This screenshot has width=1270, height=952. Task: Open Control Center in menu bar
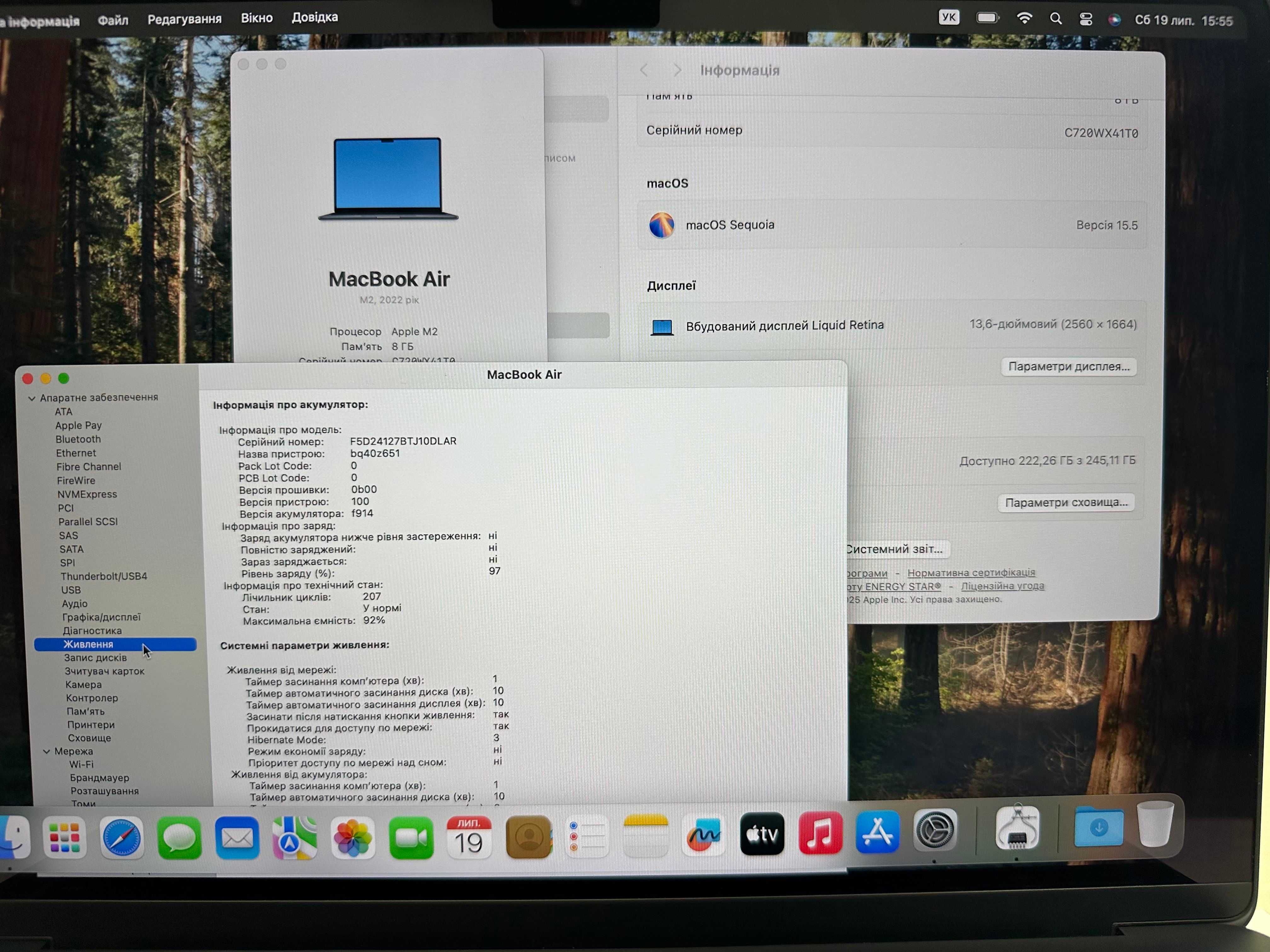(1085, 20)
